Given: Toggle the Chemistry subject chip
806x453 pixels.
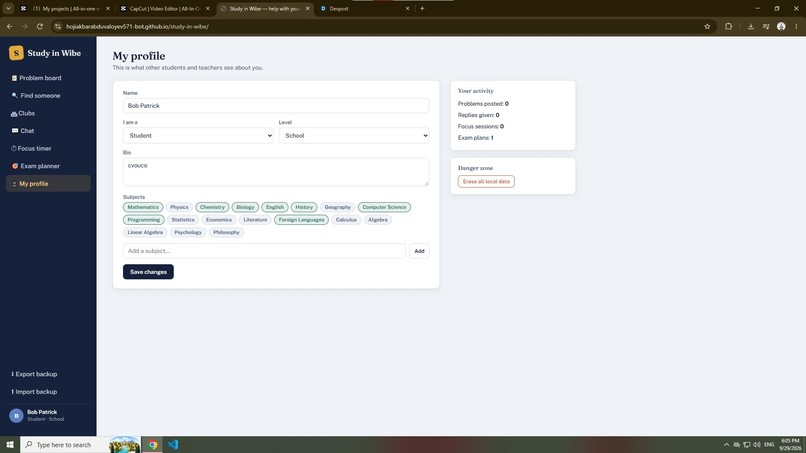Looking at the screenshot, I should pyautogui.click(x=212, y=207).
